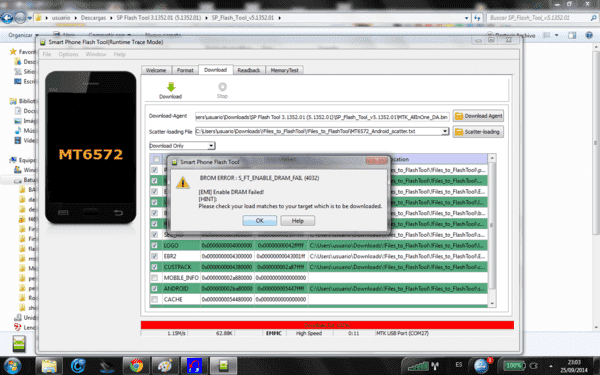Image resolution: width=600 pixels, height=375 pixels.
Task: Click the warning icon in error dialog
Action: coord(183,183)
